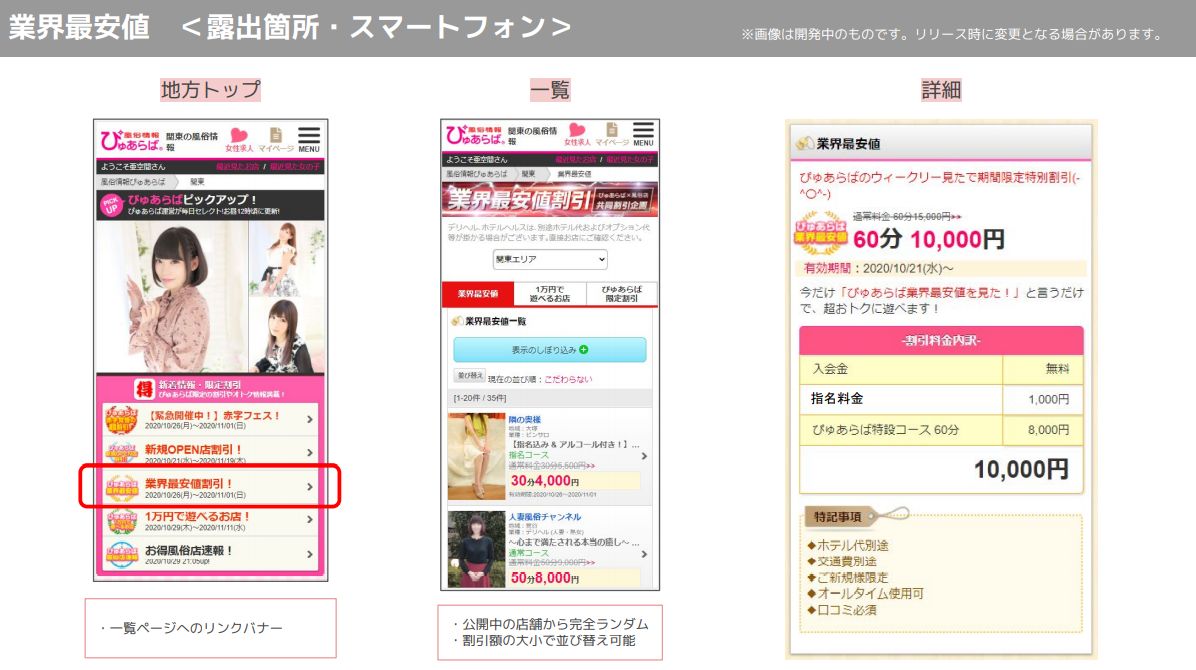Tap 女性求人 heart icon in 地方トップ phone
1196x670 pixels.
point(239,139)
